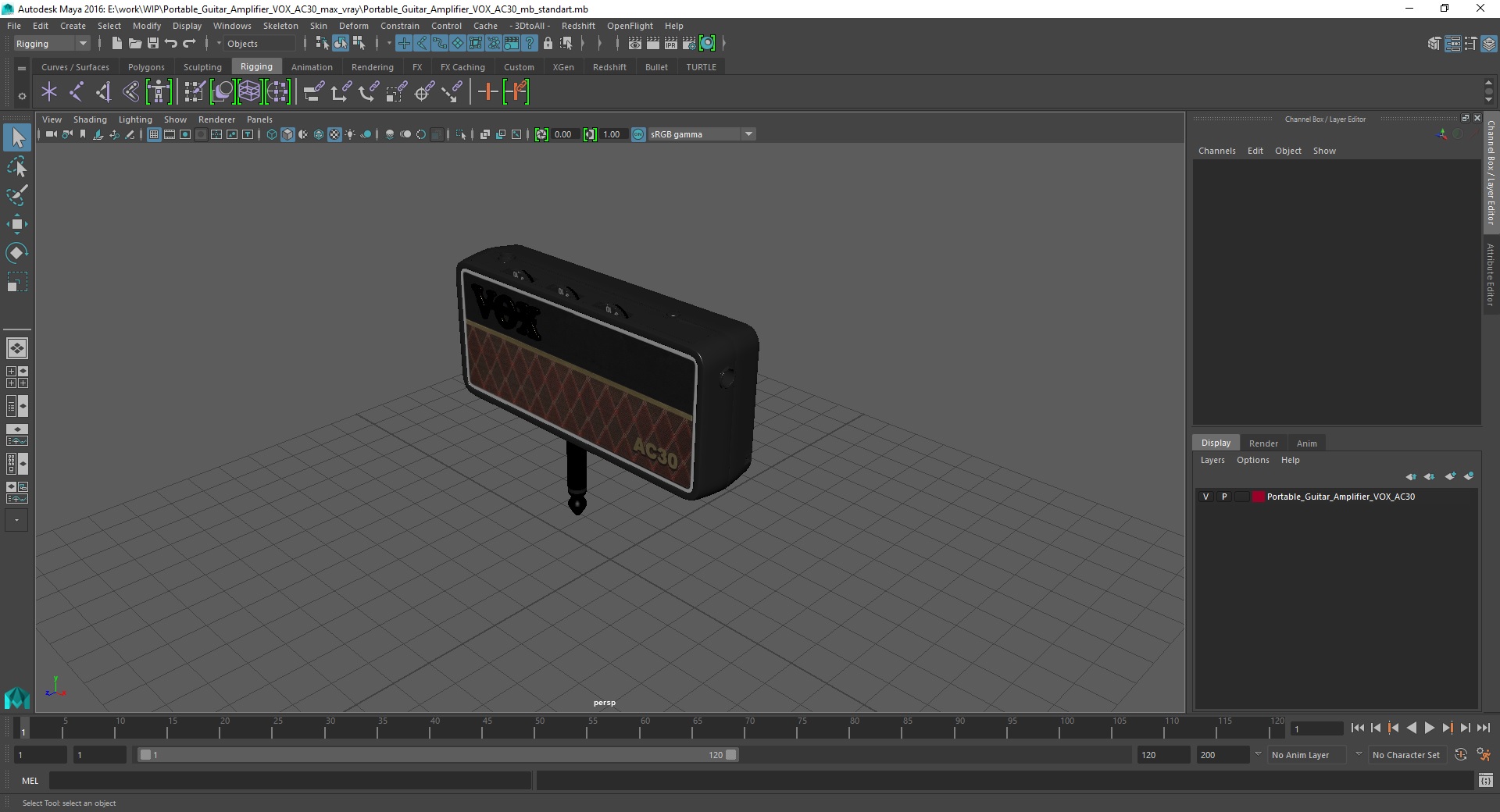Open a scene with folder icon
Viewport: 1500px width, 812px height.
pyautogui.click(x=135, y=44)
